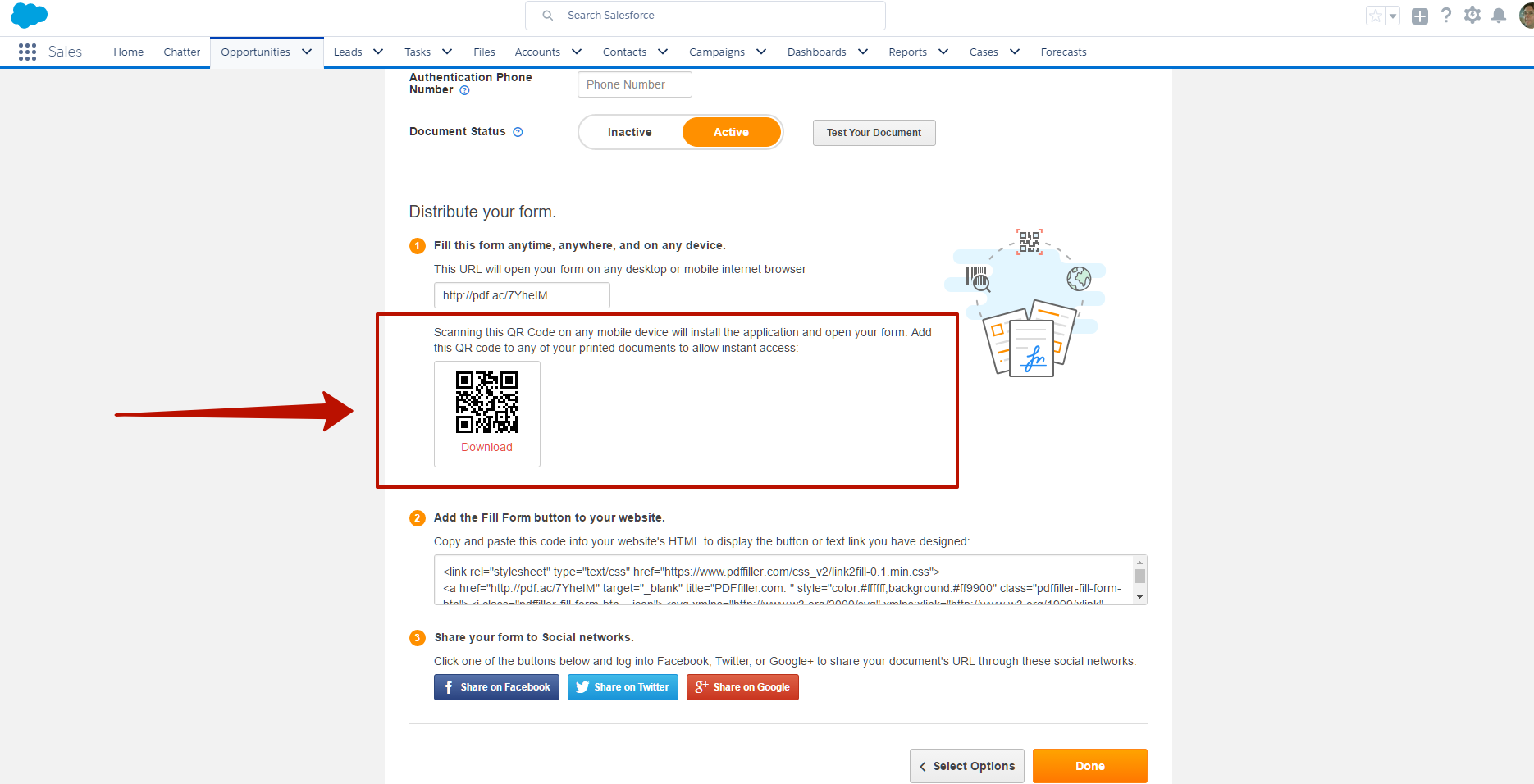
Task: Click the Favorites star icon
Action: point(1376,16)
